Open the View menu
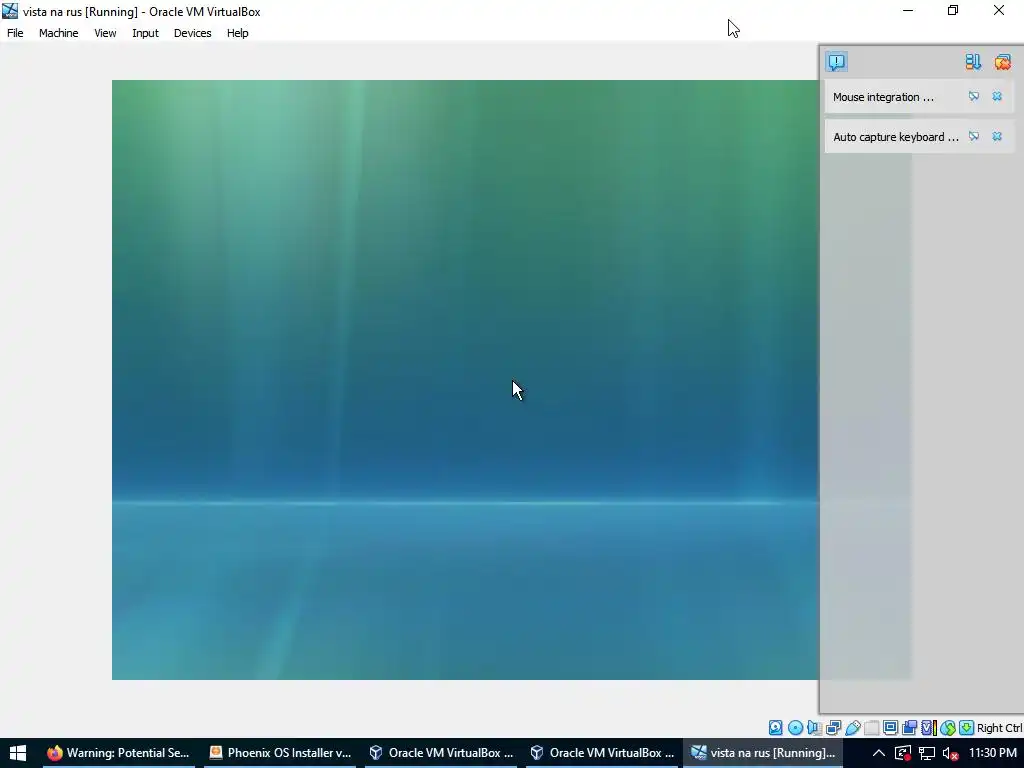The width and height of the screenshot is (1024, 768). pyautogui.click(x=105, y=33)
